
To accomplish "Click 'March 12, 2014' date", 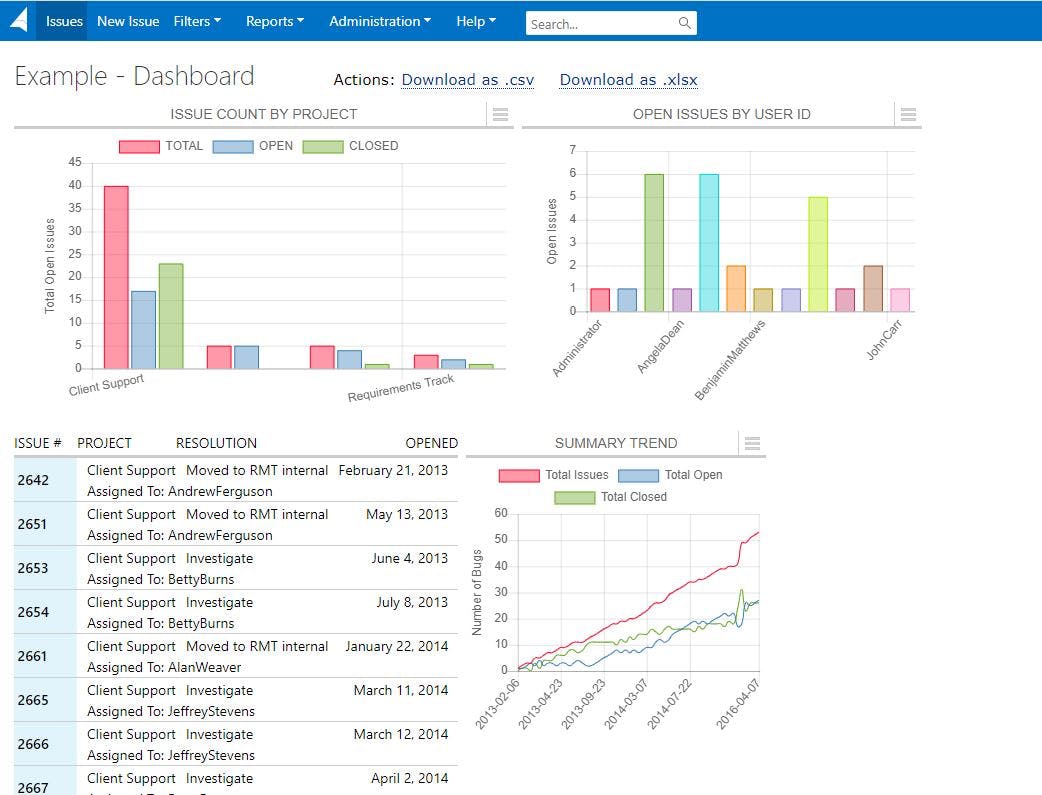I will click(x=401, y=735).
